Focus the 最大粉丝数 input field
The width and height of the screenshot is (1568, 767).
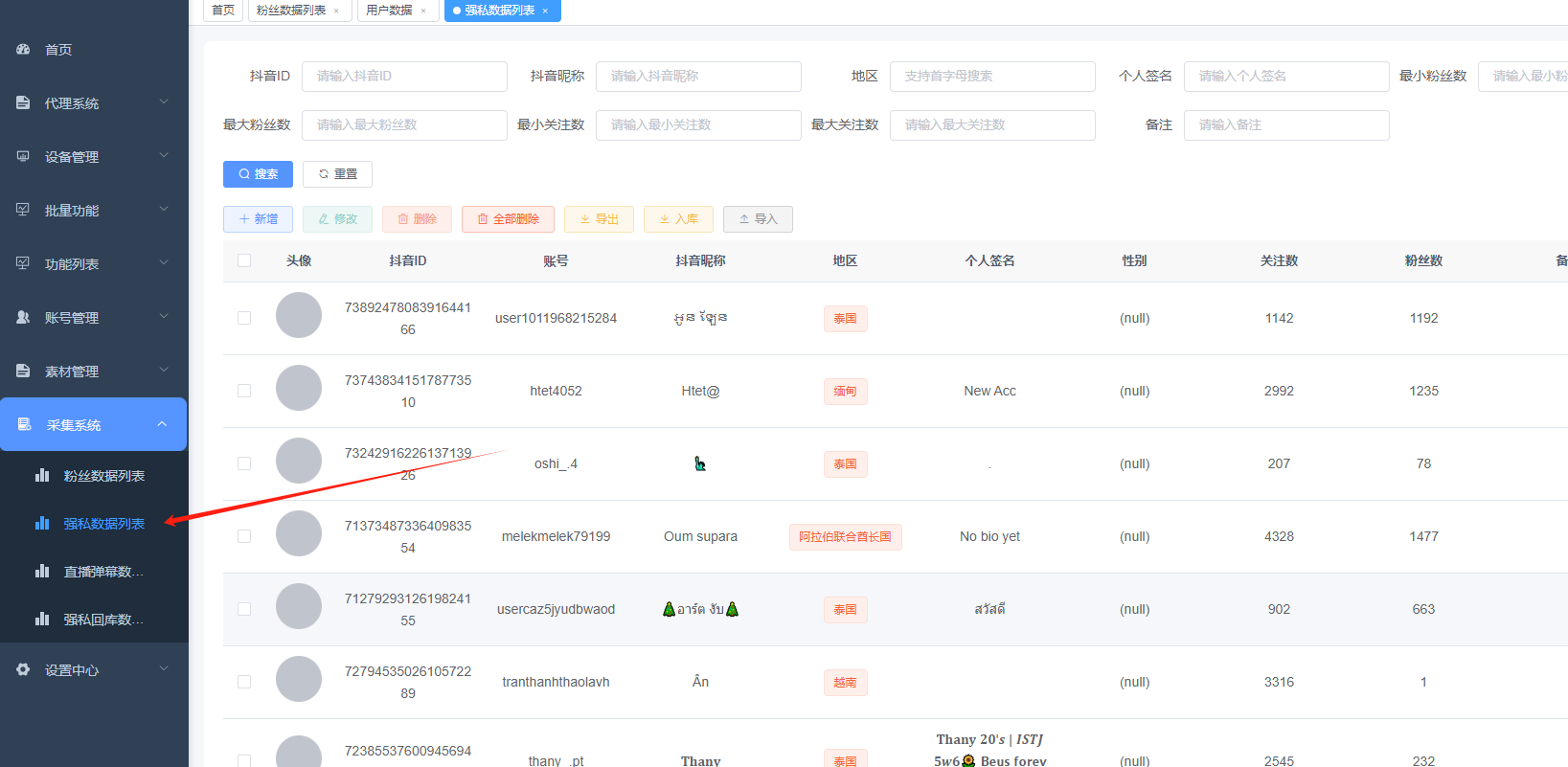[404, 125]
